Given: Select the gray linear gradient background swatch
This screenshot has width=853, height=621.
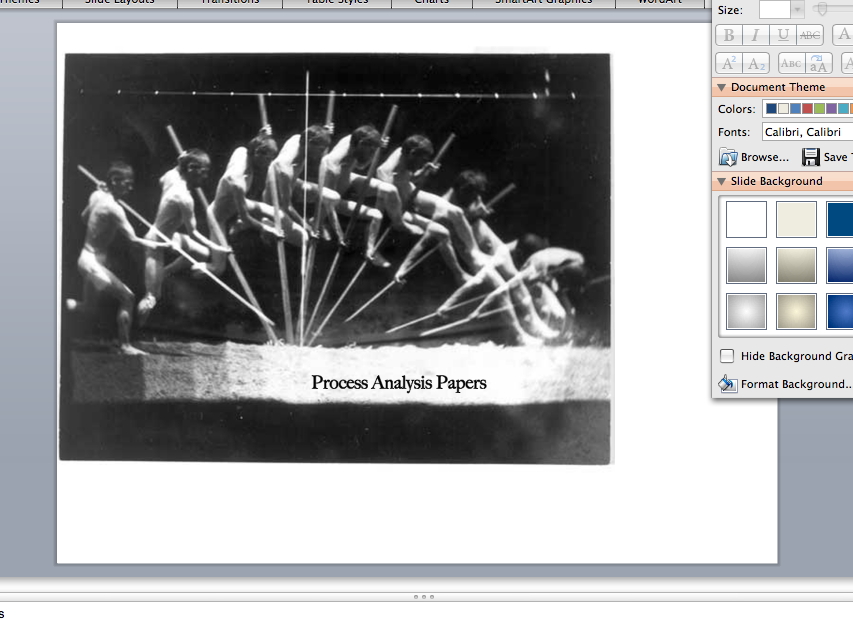Looking at the screenshot, I should pos(746,265).
